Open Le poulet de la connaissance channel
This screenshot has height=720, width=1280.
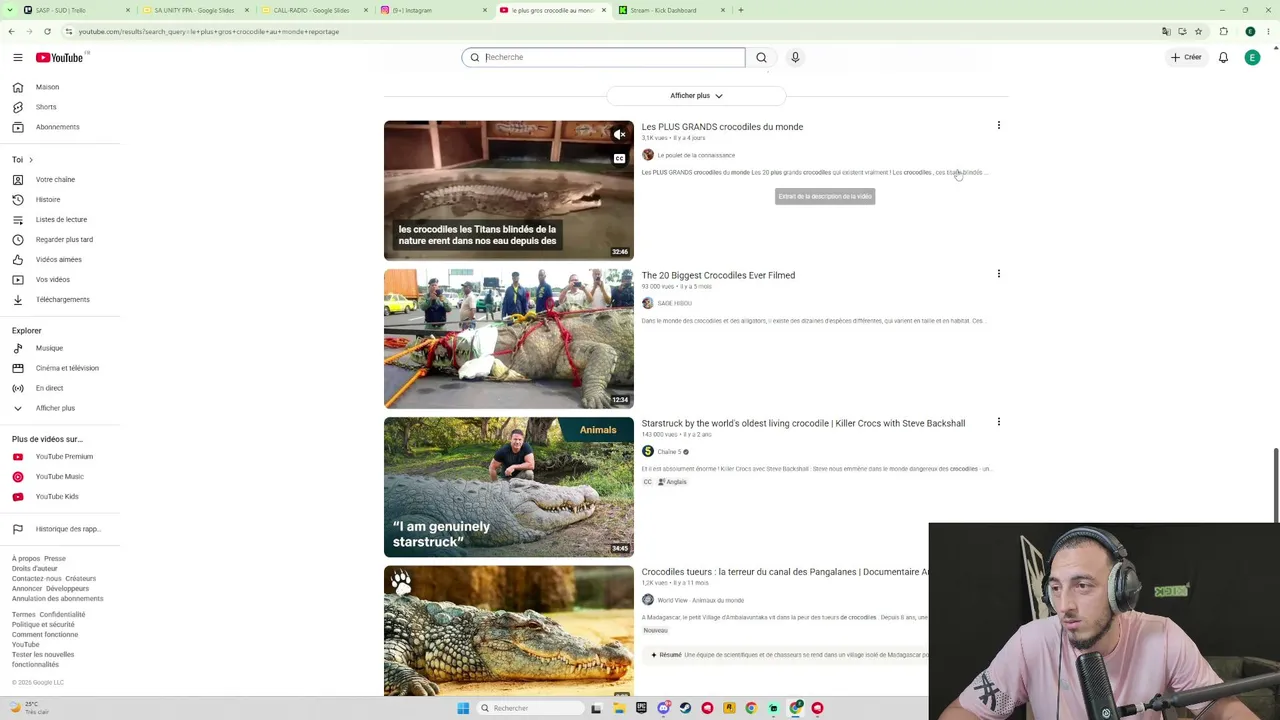[x=695, y=155]
